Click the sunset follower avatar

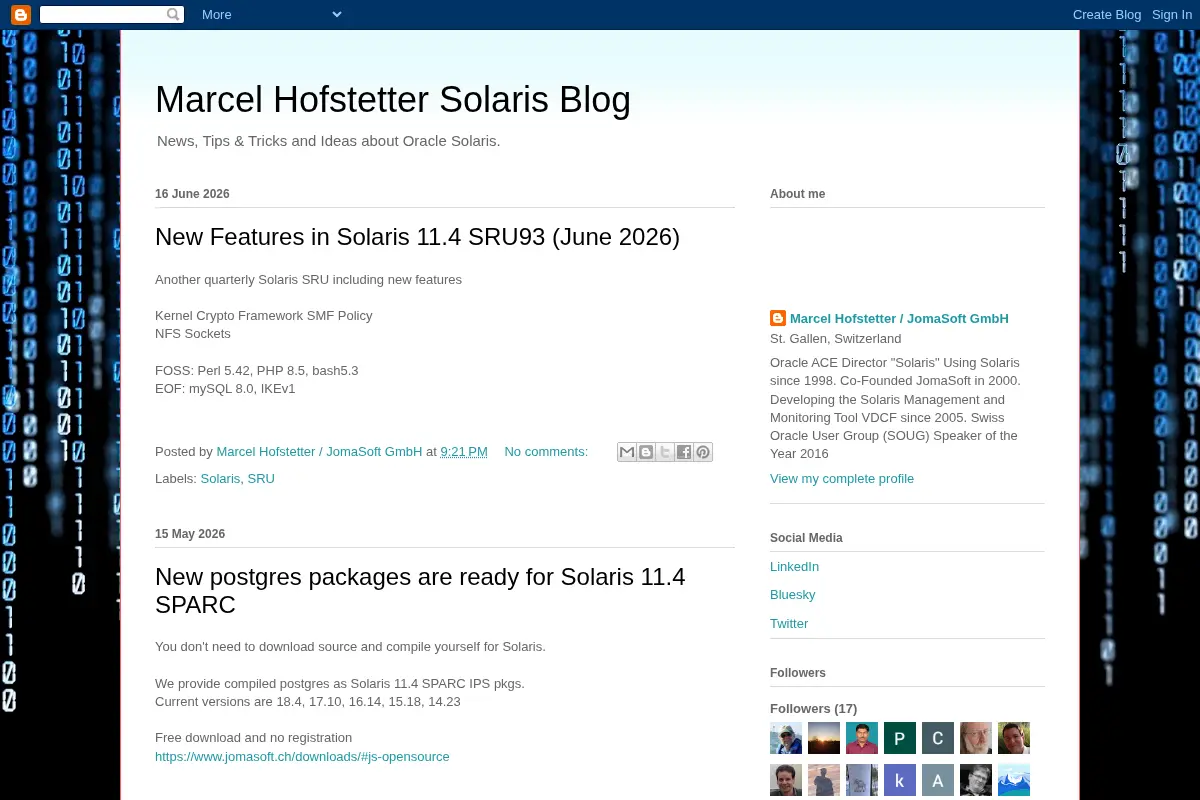[824, 738]
